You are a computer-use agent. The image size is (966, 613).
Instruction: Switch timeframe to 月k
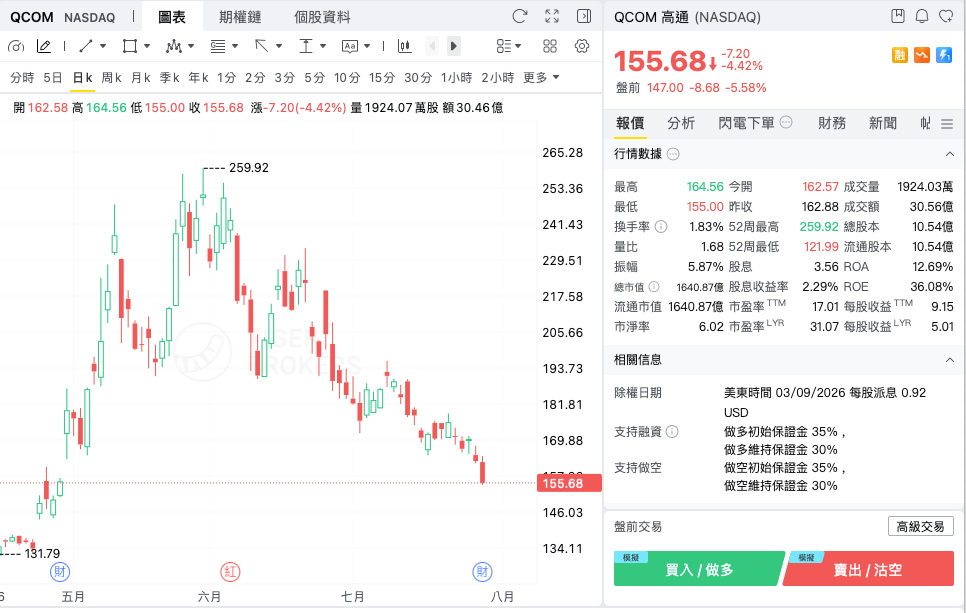tap(140, 78)
